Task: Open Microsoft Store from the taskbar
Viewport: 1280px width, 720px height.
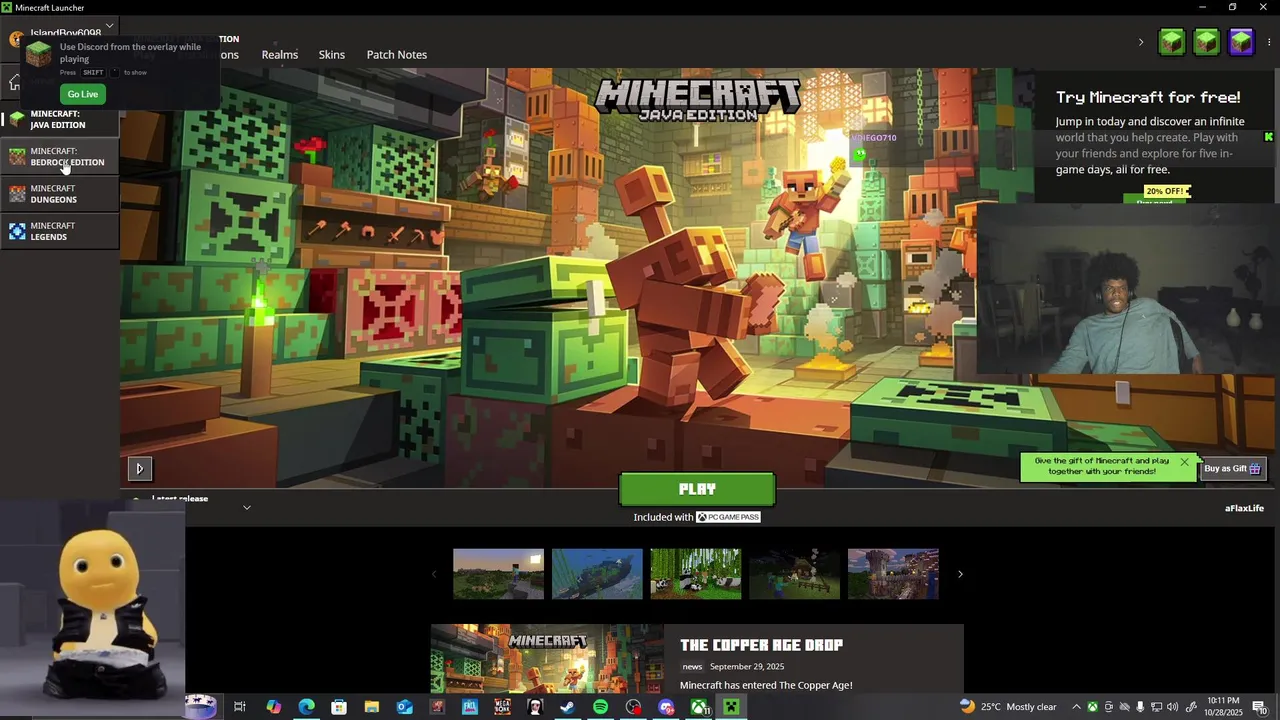Action: [339, 707]
